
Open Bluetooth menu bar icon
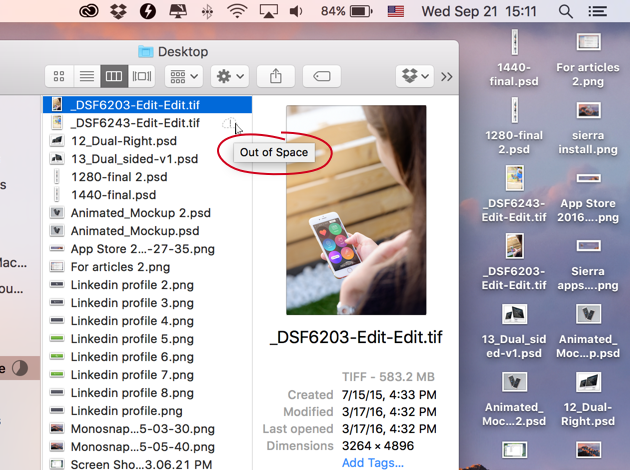(207, 12)
